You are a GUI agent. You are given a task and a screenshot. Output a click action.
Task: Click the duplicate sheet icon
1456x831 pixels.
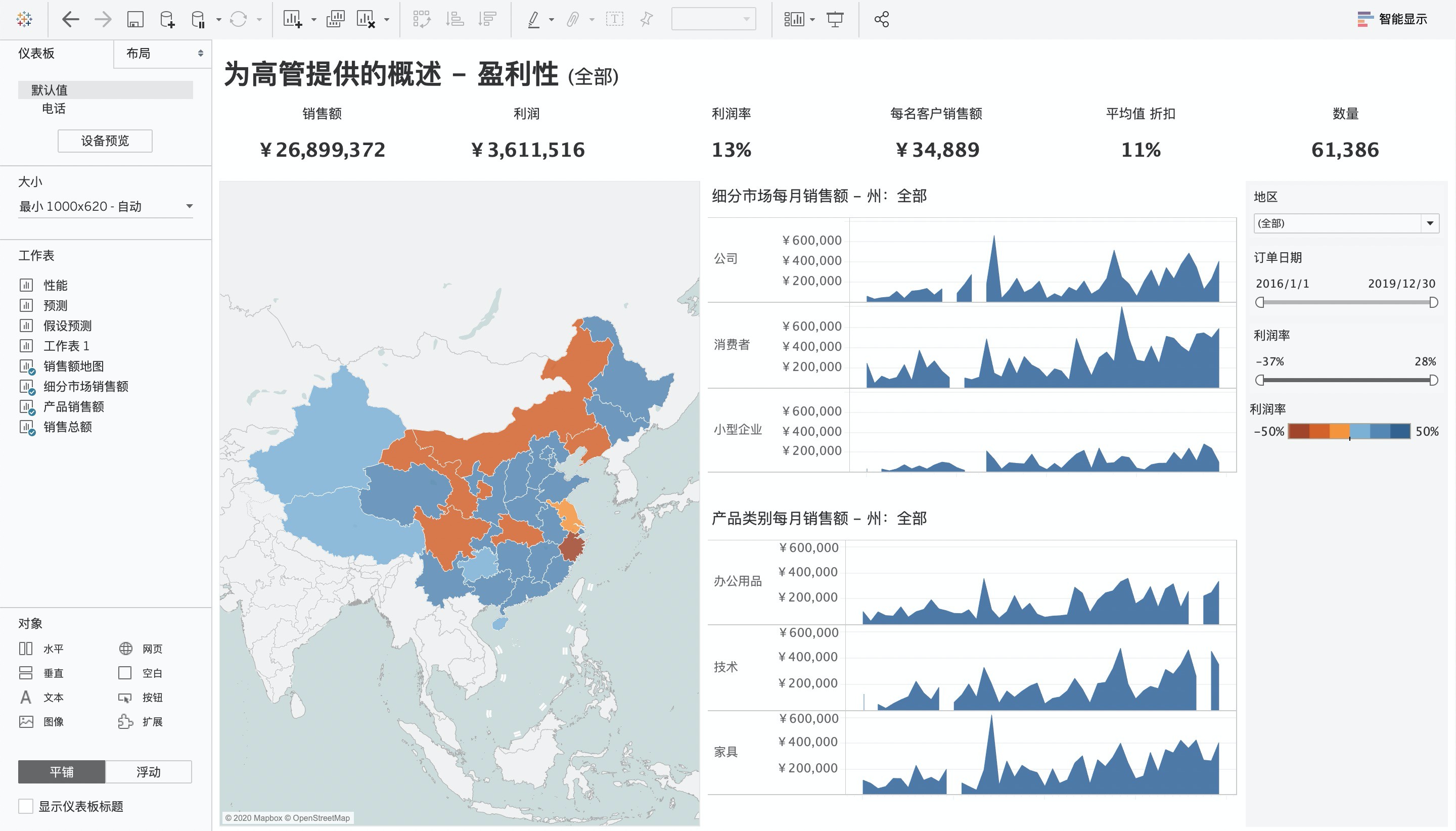(x=335, y=19)
